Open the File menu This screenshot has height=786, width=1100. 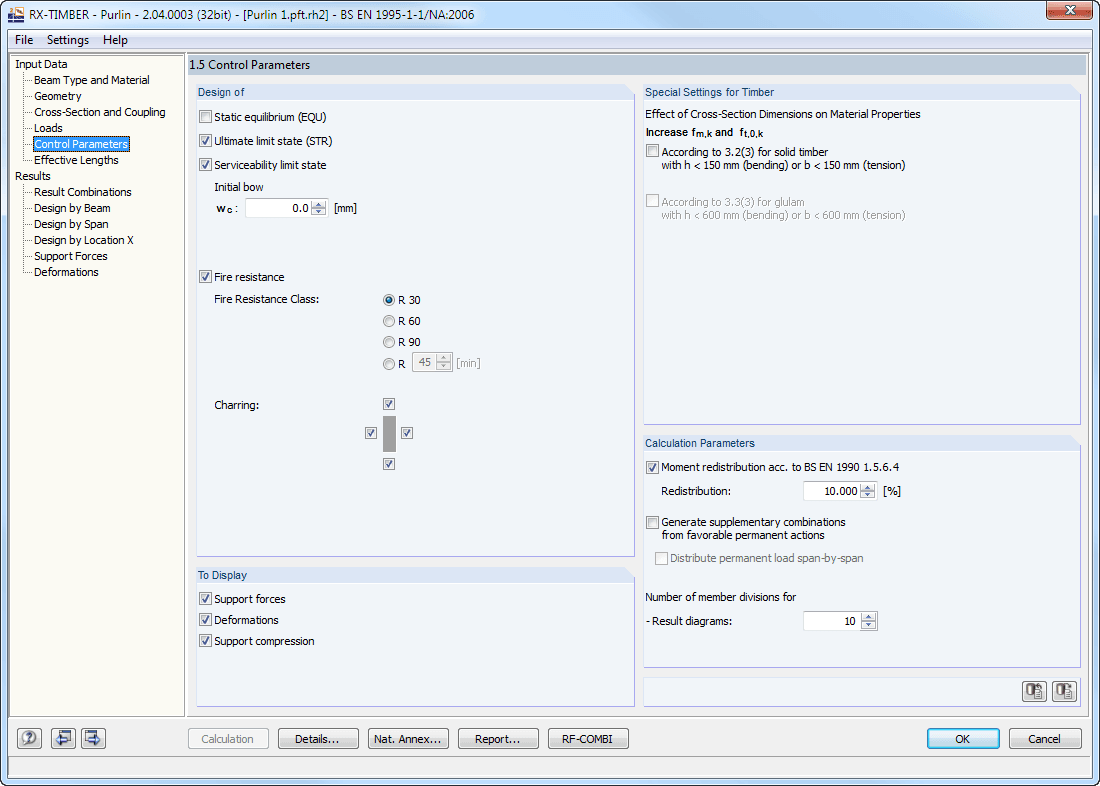(x=23, y=40)
